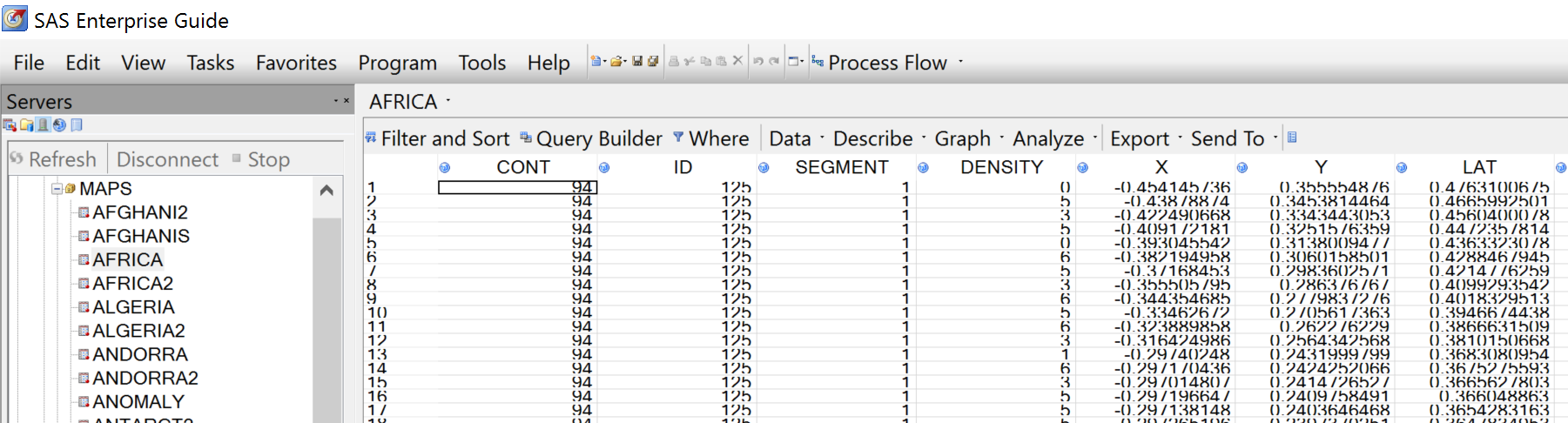Open the AFRICA dataset title dropdown
The height and width of the screenshot is (423, 1568).
448,101
